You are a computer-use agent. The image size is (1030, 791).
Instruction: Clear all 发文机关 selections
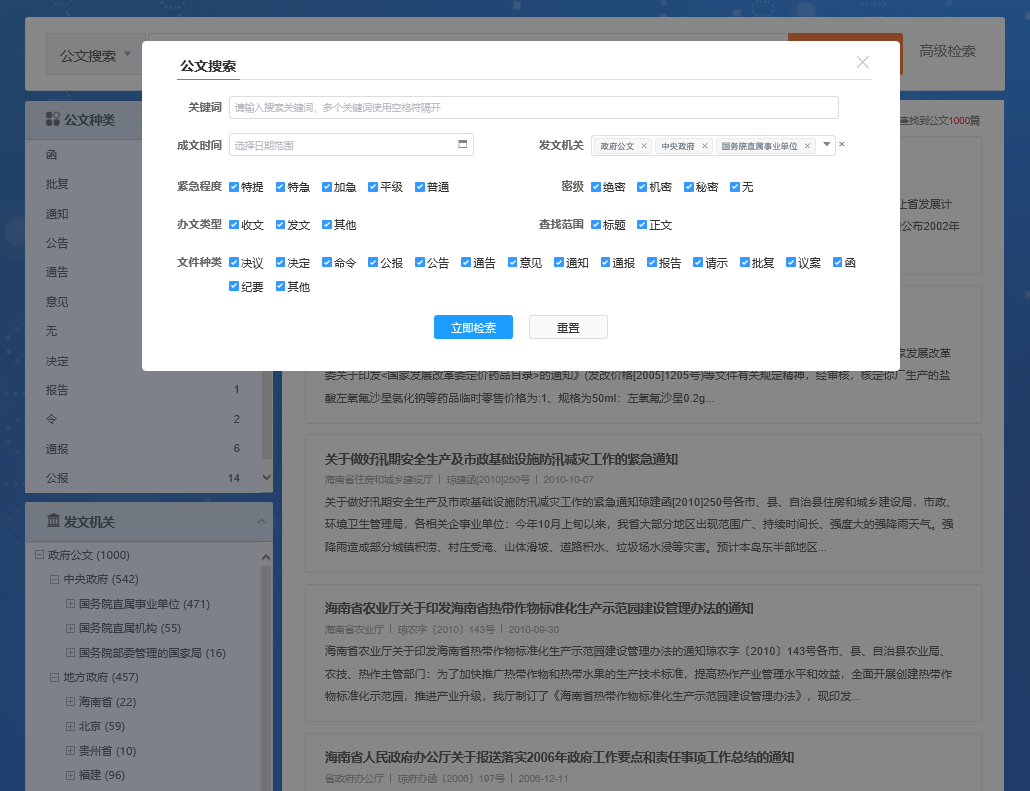tap(841, 144)
